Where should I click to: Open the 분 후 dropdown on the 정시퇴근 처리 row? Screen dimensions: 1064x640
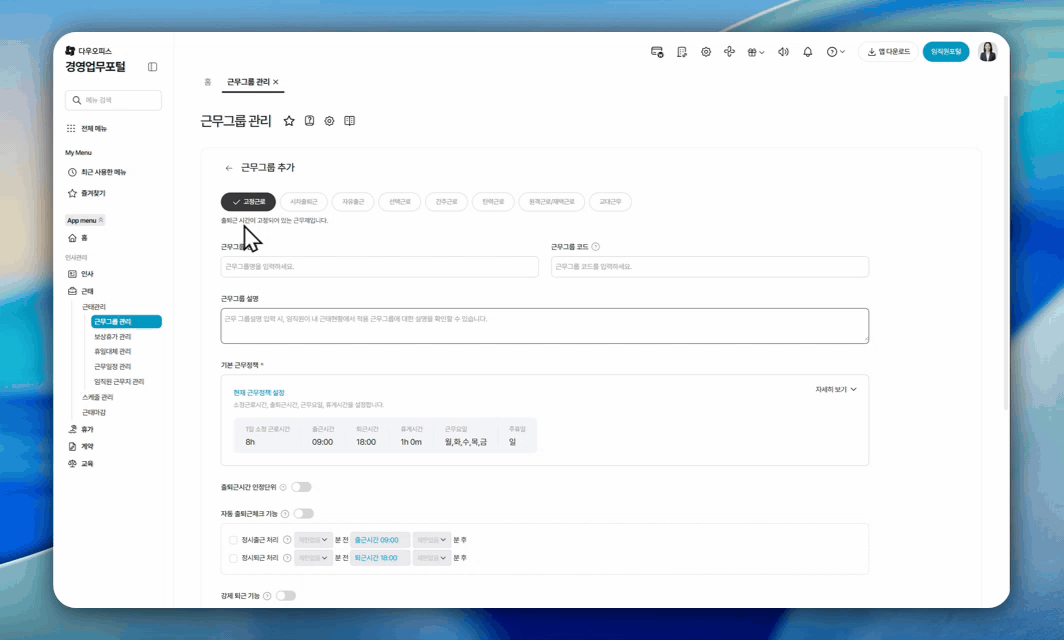coord(432,558)
